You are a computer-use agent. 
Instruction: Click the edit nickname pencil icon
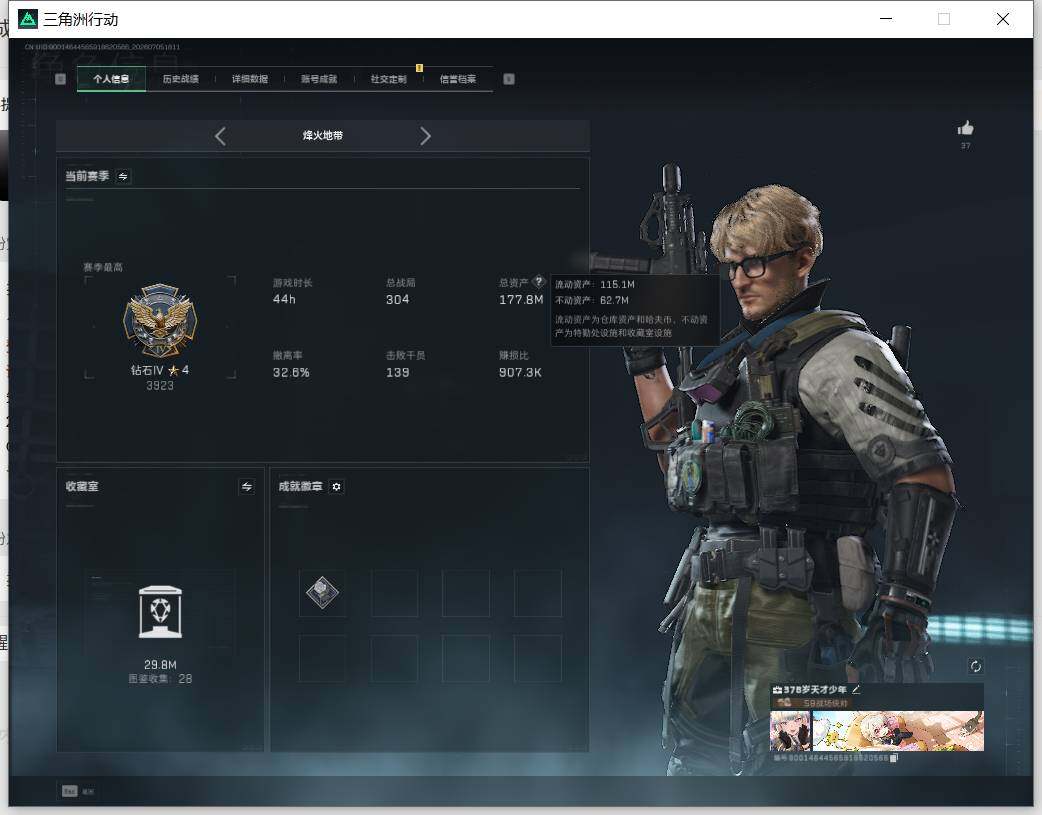click(856, 689)
